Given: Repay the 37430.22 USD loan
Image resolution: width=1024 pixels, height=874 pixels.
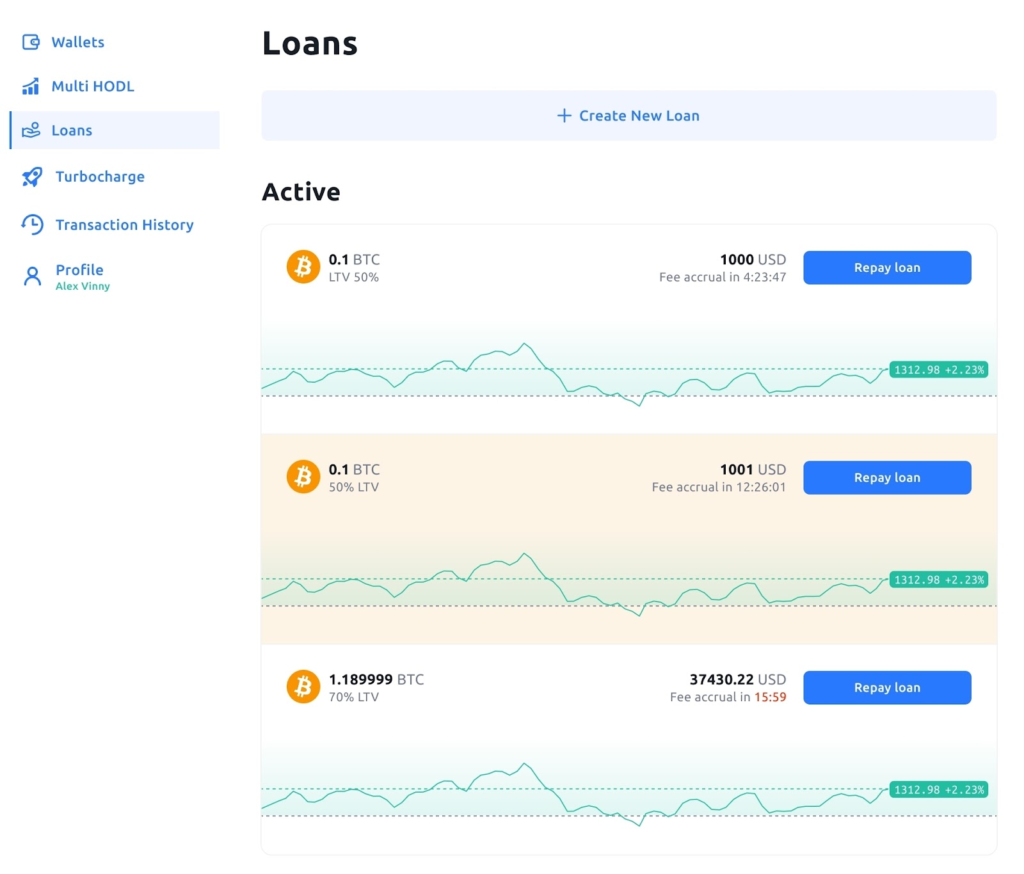Looking at the screenshot, I should [886, 687].
